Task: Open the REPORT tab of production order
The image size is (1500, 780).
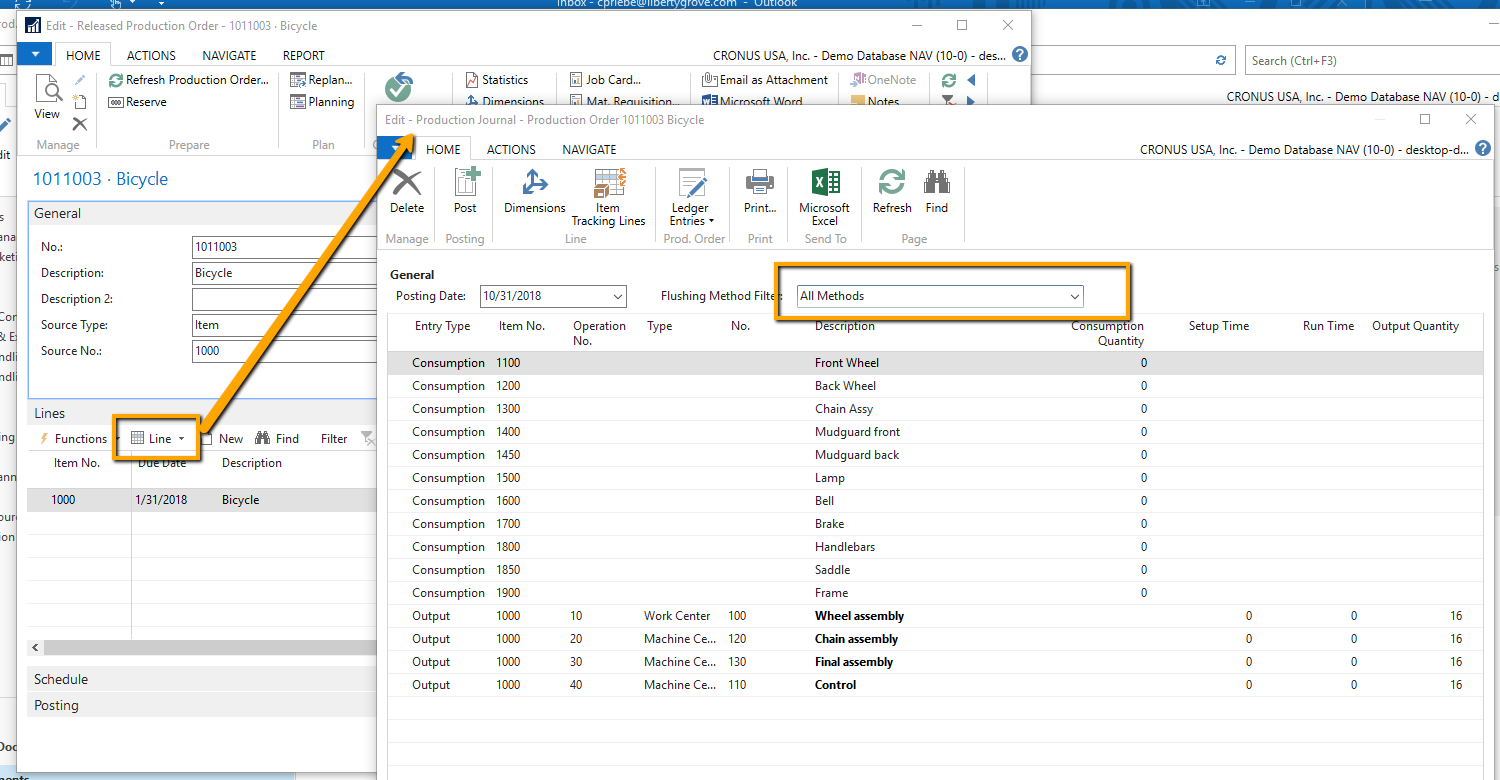Action: pos(303,56)
